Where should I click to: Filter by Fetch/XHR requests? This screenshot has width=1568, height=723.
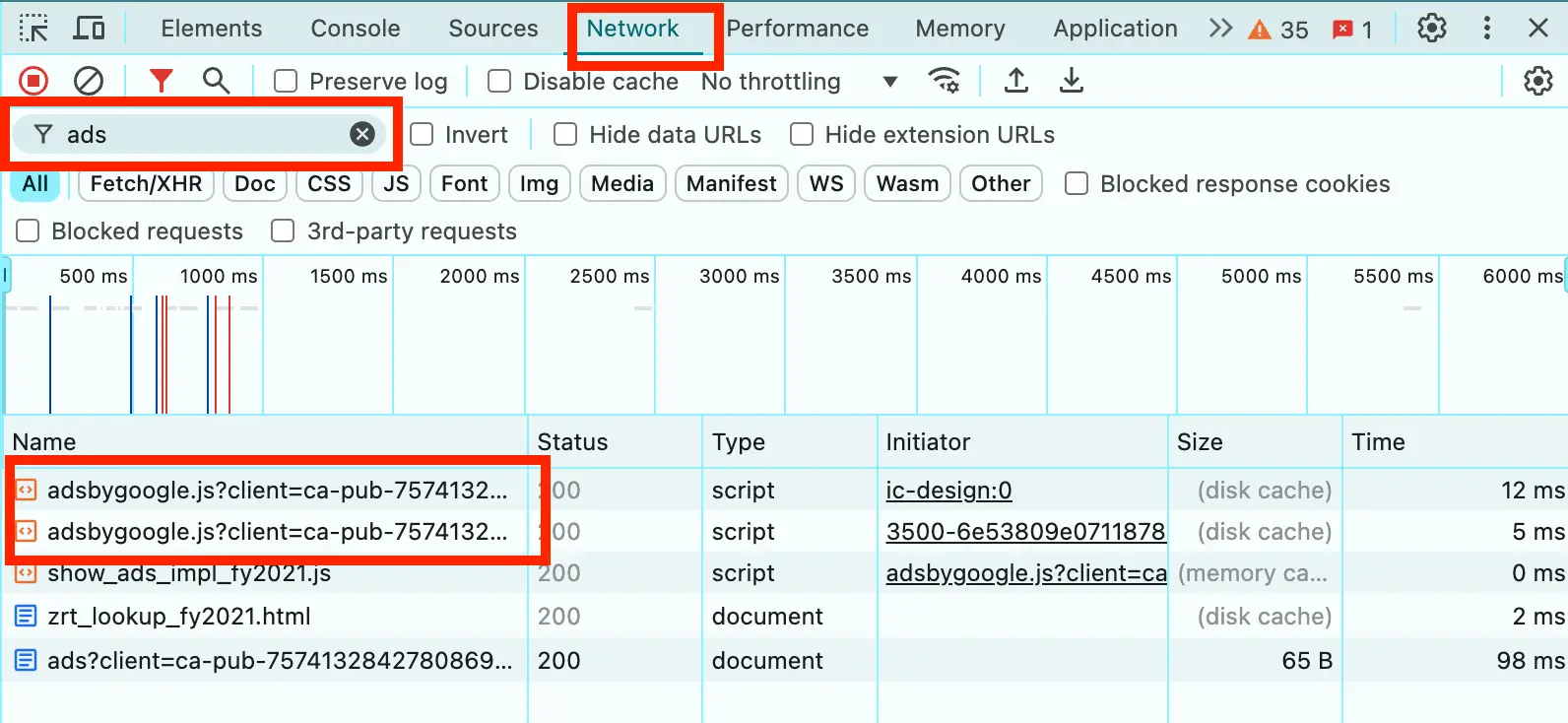tap(146, 183)
